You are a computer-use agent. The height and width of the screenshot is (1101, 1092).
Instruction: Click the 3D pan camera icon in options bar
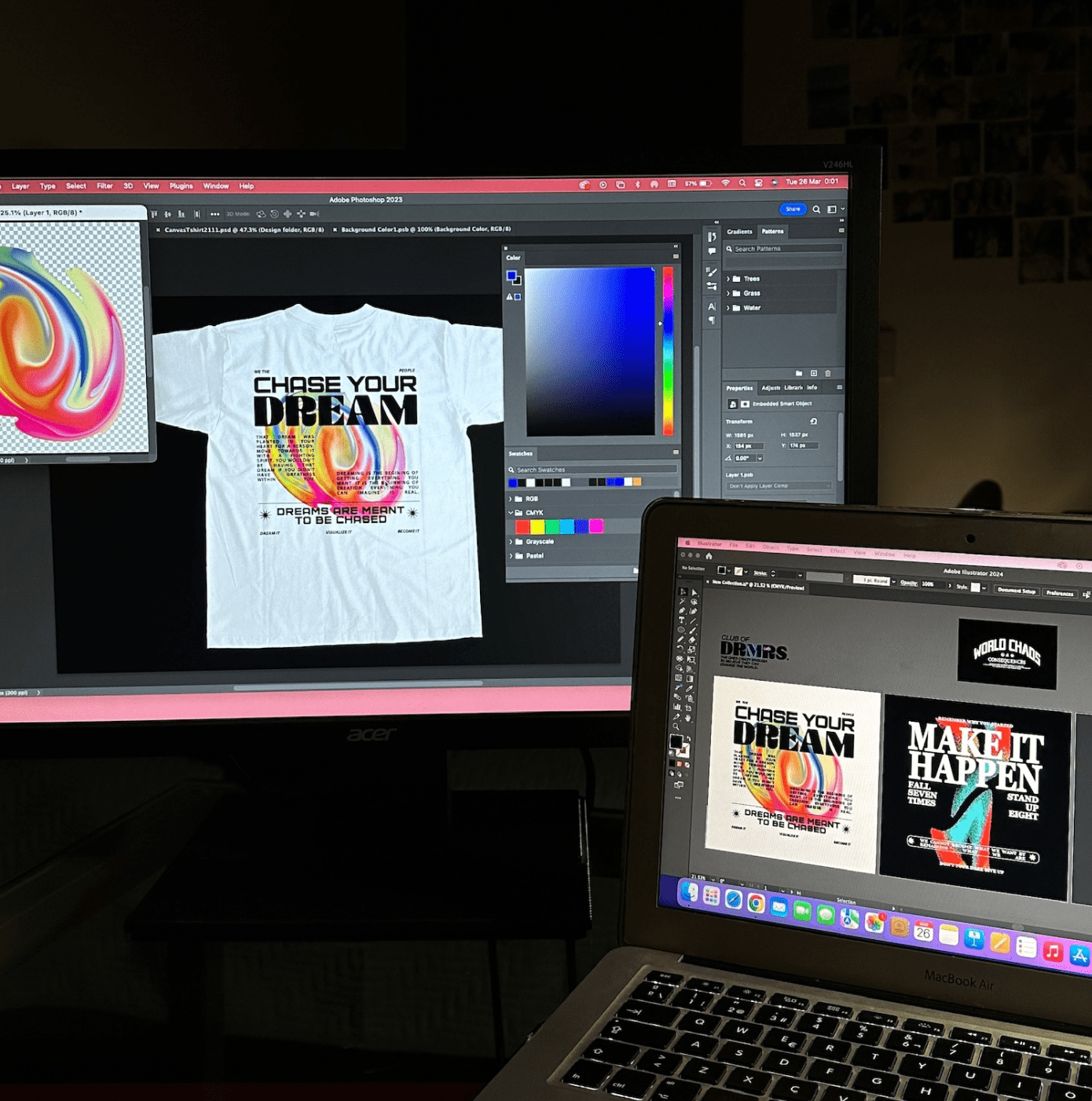(288, 214)
